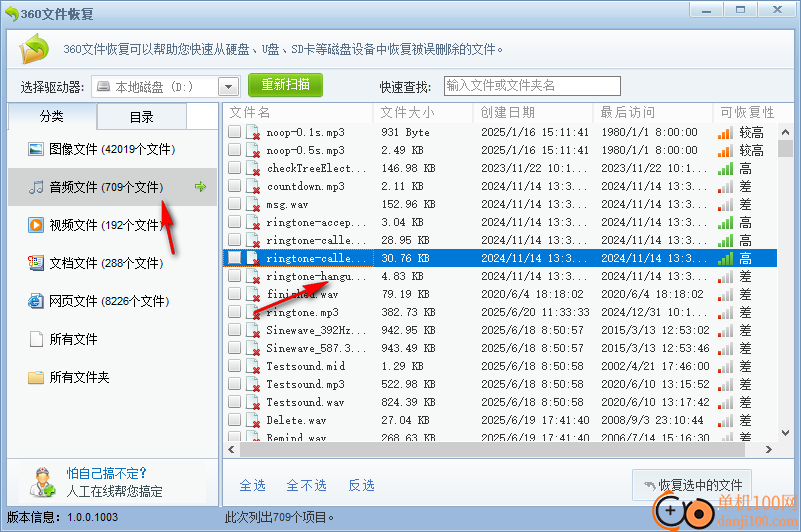This screenshot has height=532, width=801.
Task: Click file icon of countdown.mp3
Action: point(253,187)
